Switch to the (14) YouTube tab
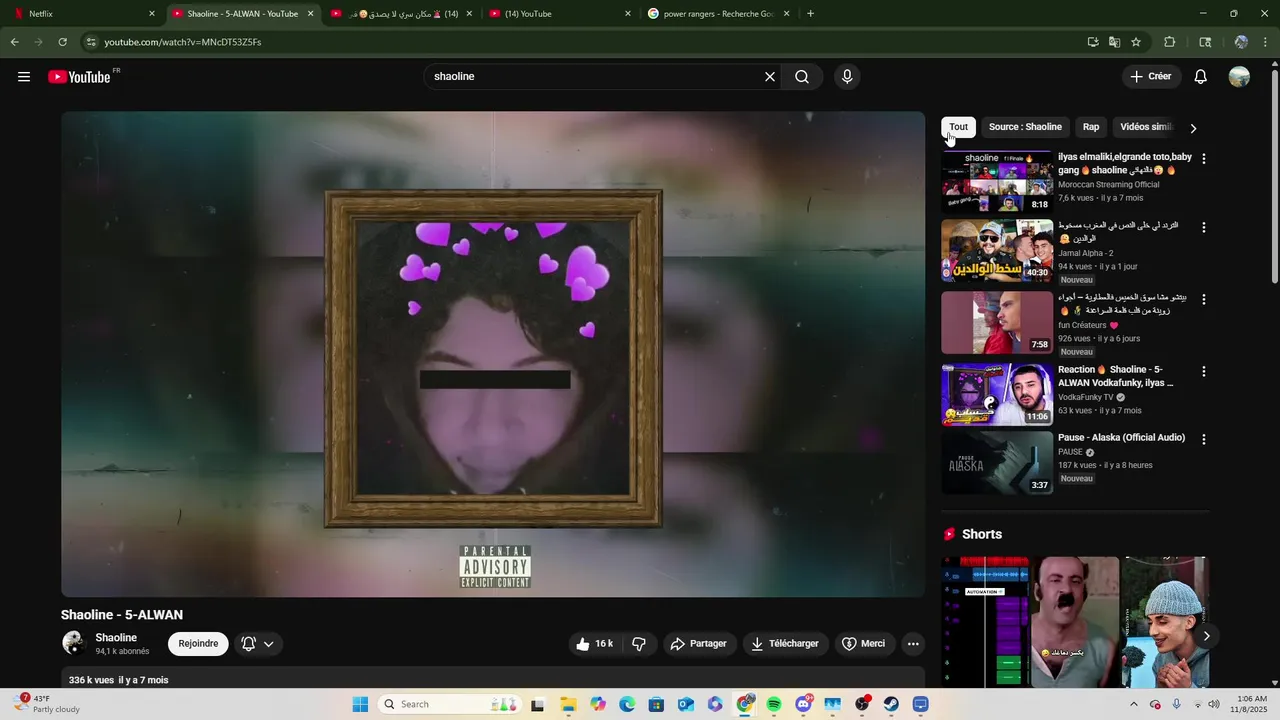 pos(558,14)
